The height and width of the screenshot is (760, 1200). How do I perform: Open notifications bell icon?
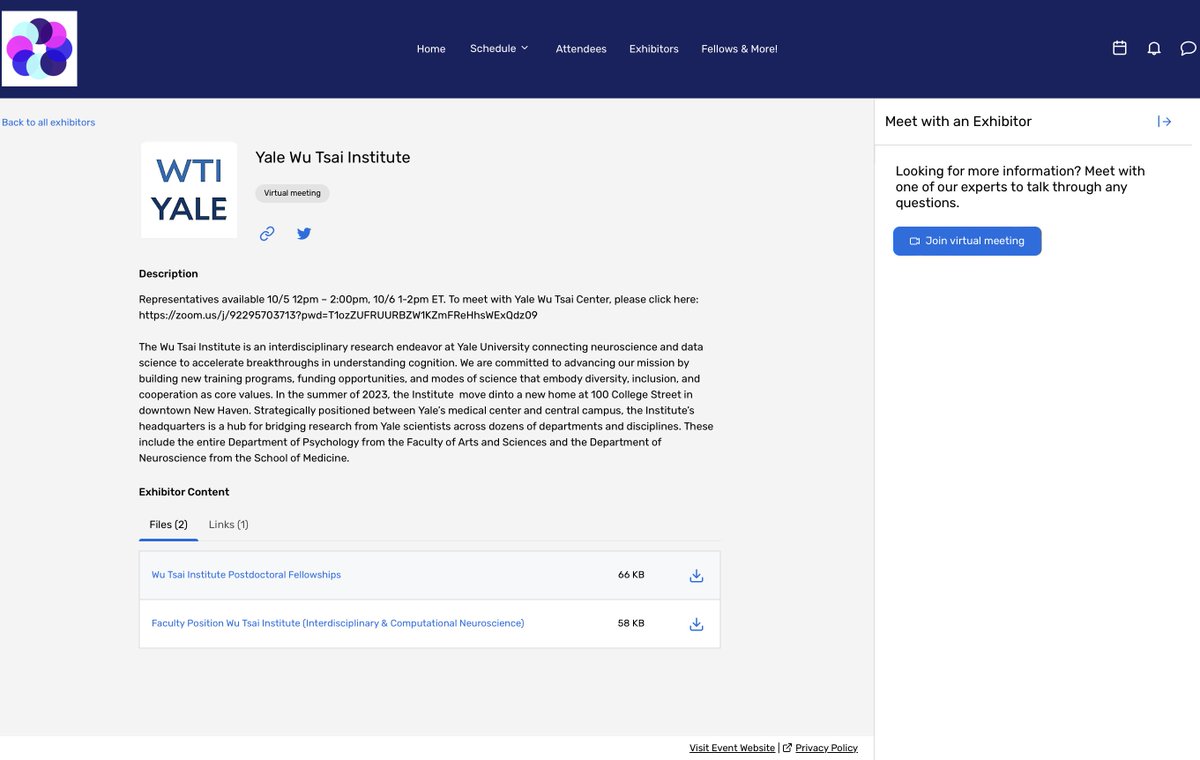(1154, 48)
